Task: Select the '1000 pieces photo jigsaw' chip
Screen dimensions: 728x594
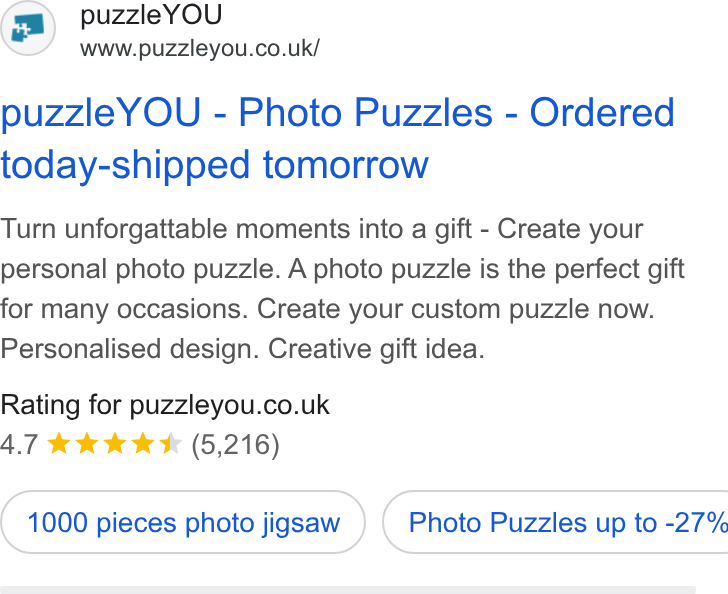Action: coord(183,522)
